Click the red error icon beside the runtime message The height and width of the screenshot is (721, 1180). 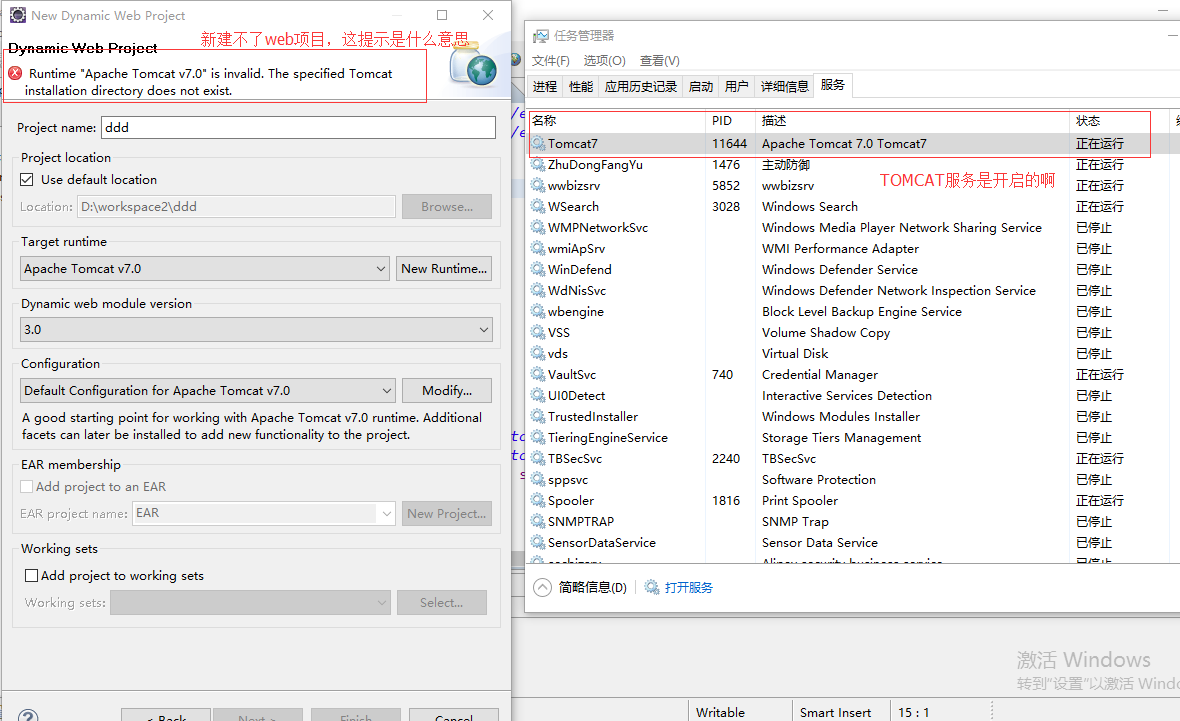[x=15, y=73]
